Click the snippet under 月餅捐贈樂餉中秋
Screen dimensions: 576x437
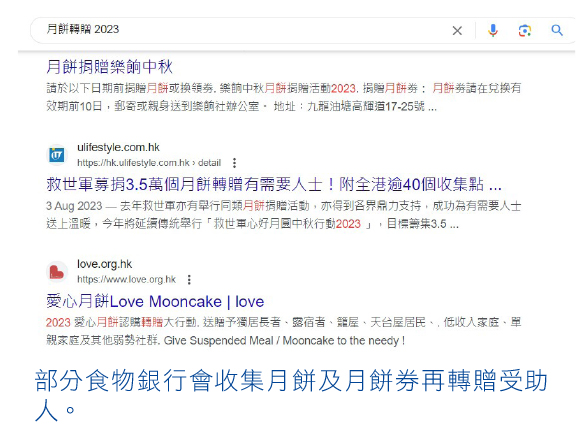284,97
